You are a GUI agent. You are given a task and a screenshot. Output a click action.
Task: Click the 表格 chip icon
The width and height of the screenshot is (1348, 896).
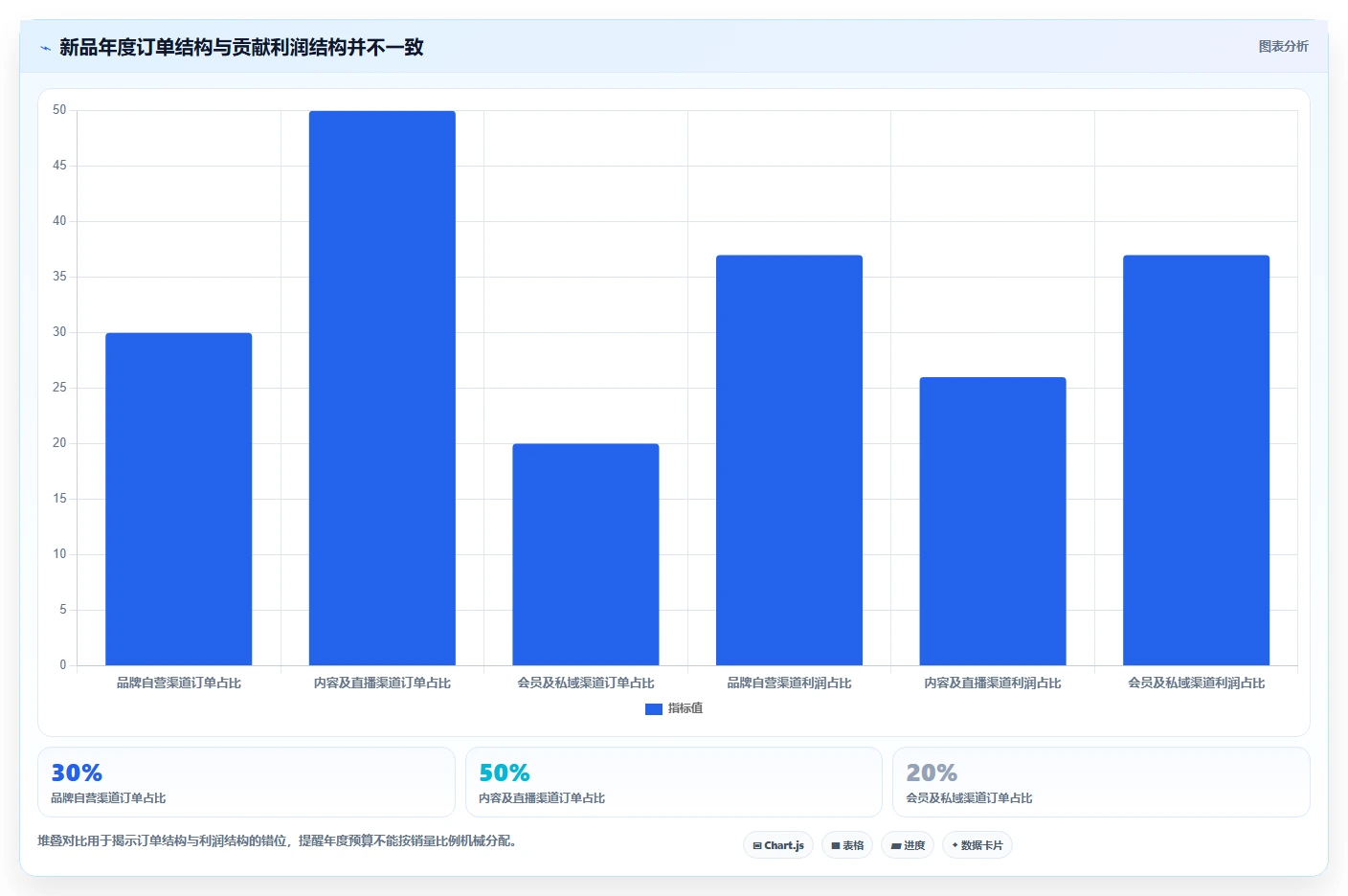click(x=836, y=846)
